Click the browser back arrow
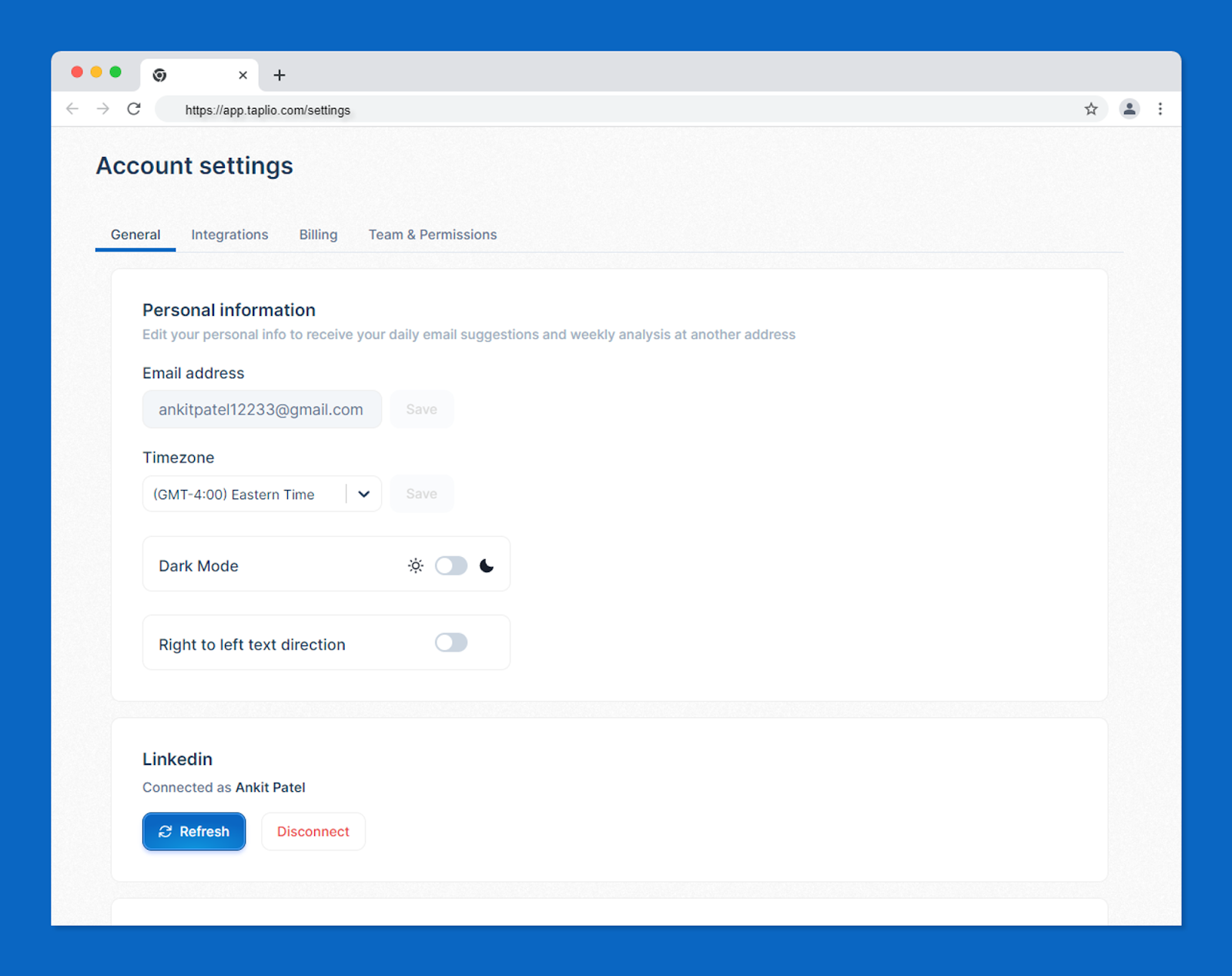The width and height of the screenshot is (1232, 976). [72, 109]
